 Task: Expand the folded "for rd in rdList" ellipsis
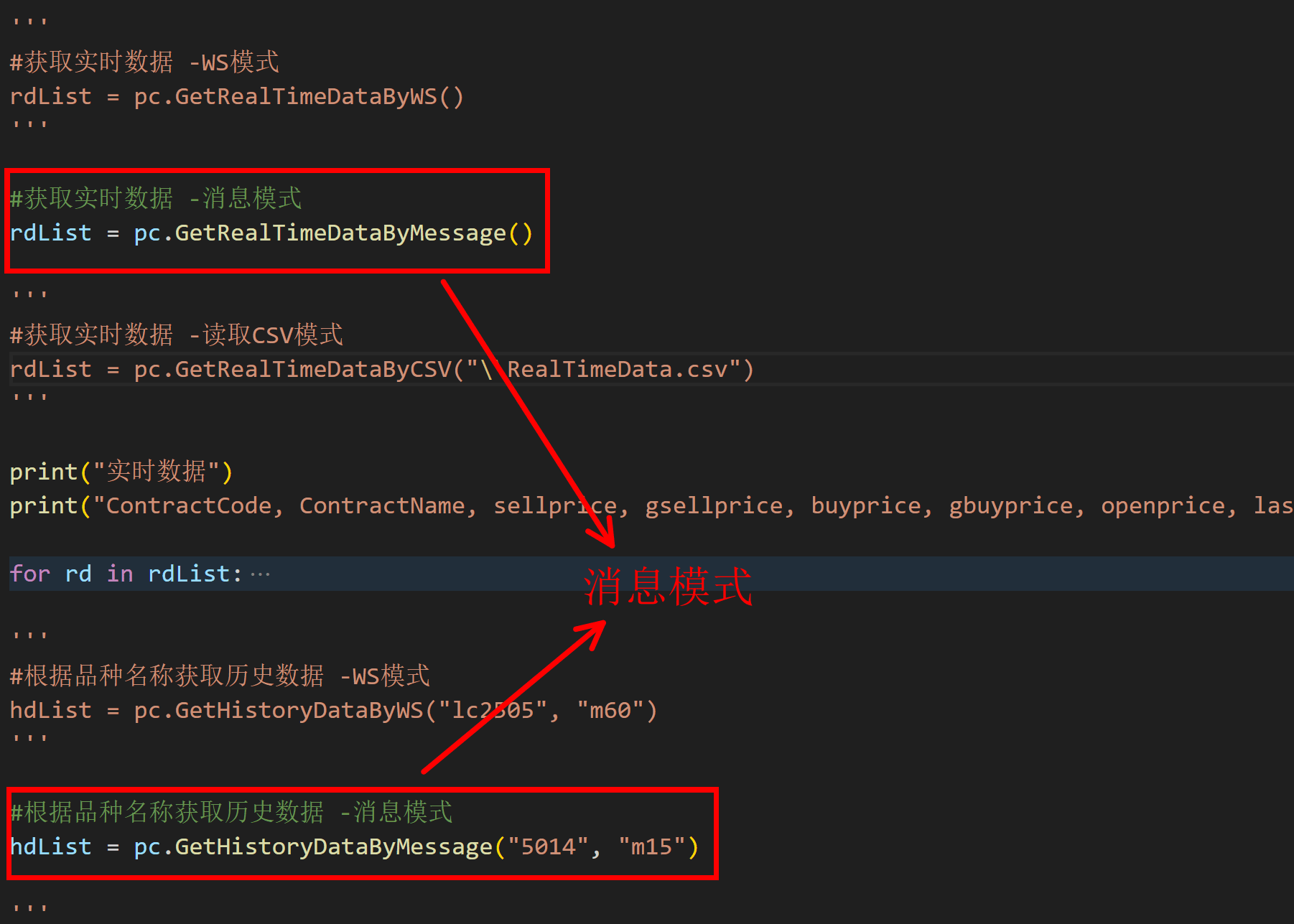[260, 574]
